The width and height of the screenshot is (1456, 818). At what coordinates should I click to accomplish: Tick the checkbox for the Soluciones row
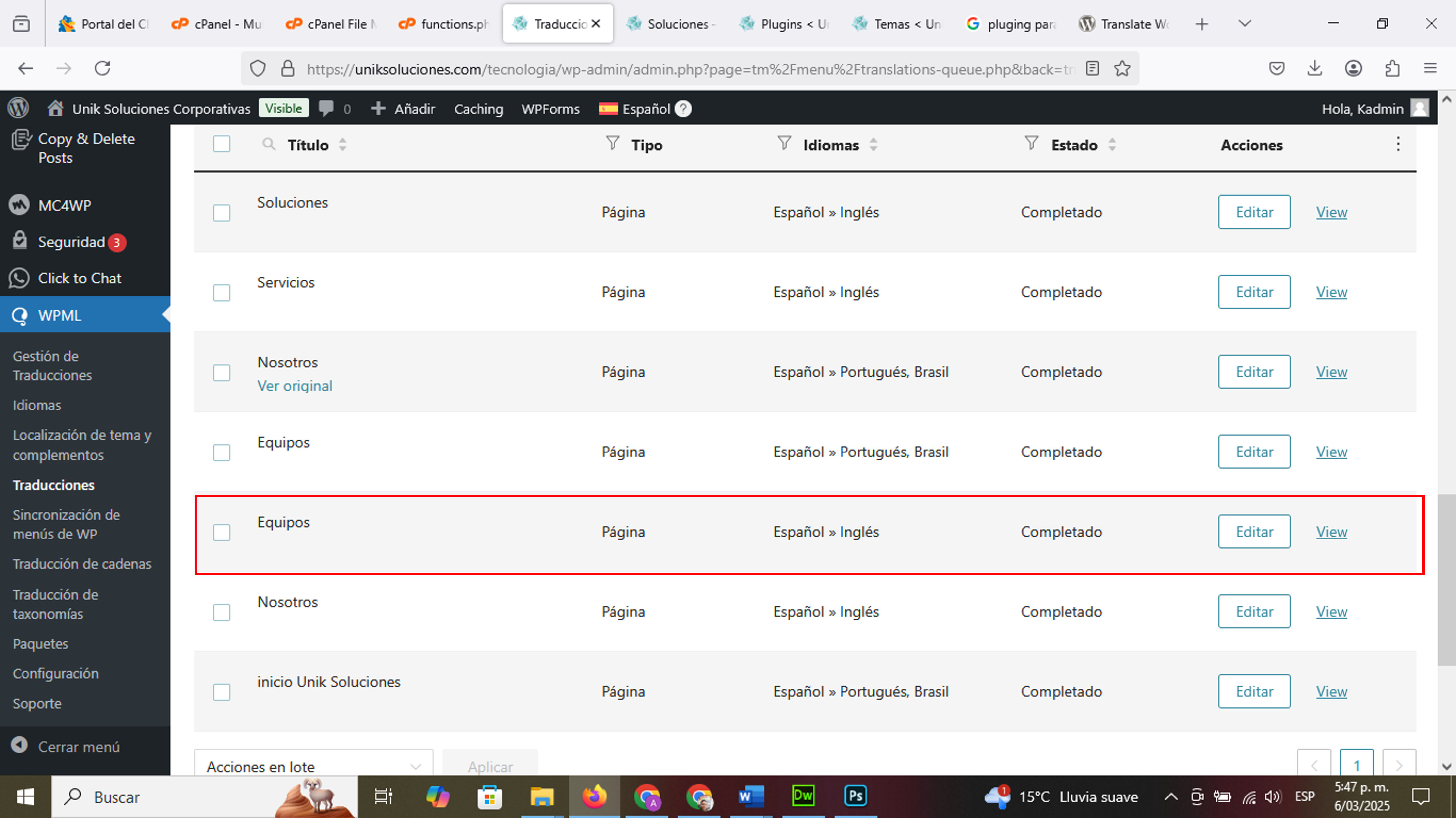pos(222,213)
